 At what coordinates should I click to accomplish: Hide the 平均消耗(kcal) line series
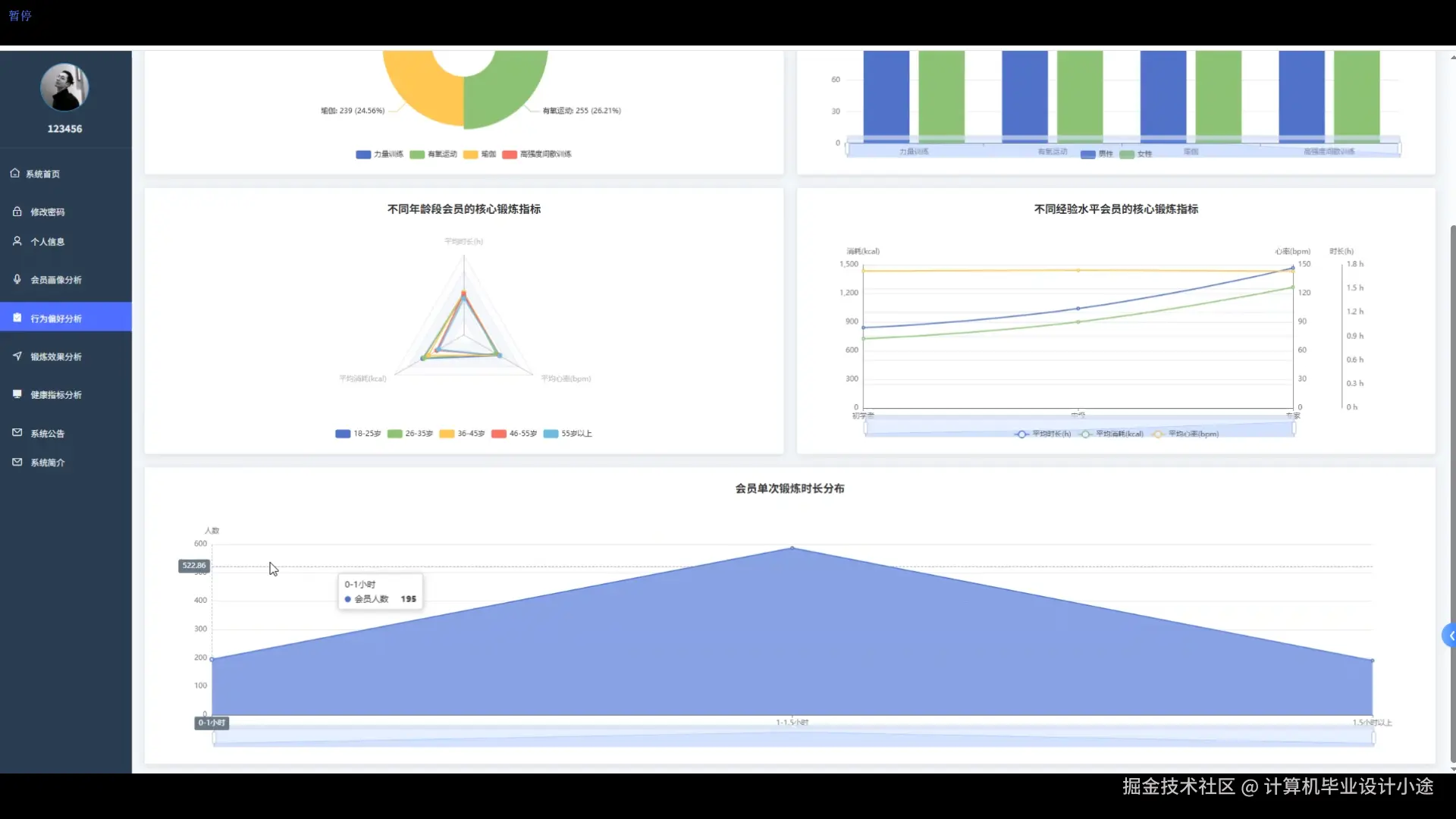[1112, 434]
